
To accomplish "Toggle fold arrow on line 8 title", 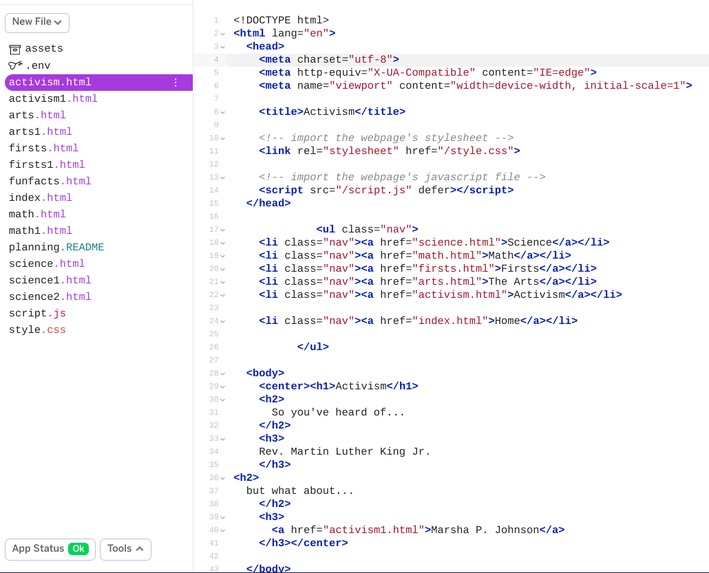I will pos(222,112).
